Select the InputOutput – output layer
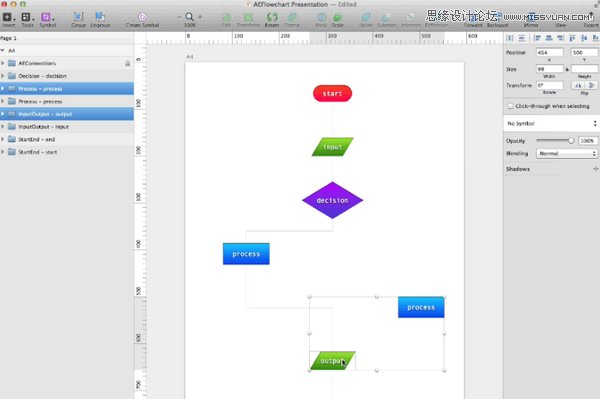 (x=67, y=114)
